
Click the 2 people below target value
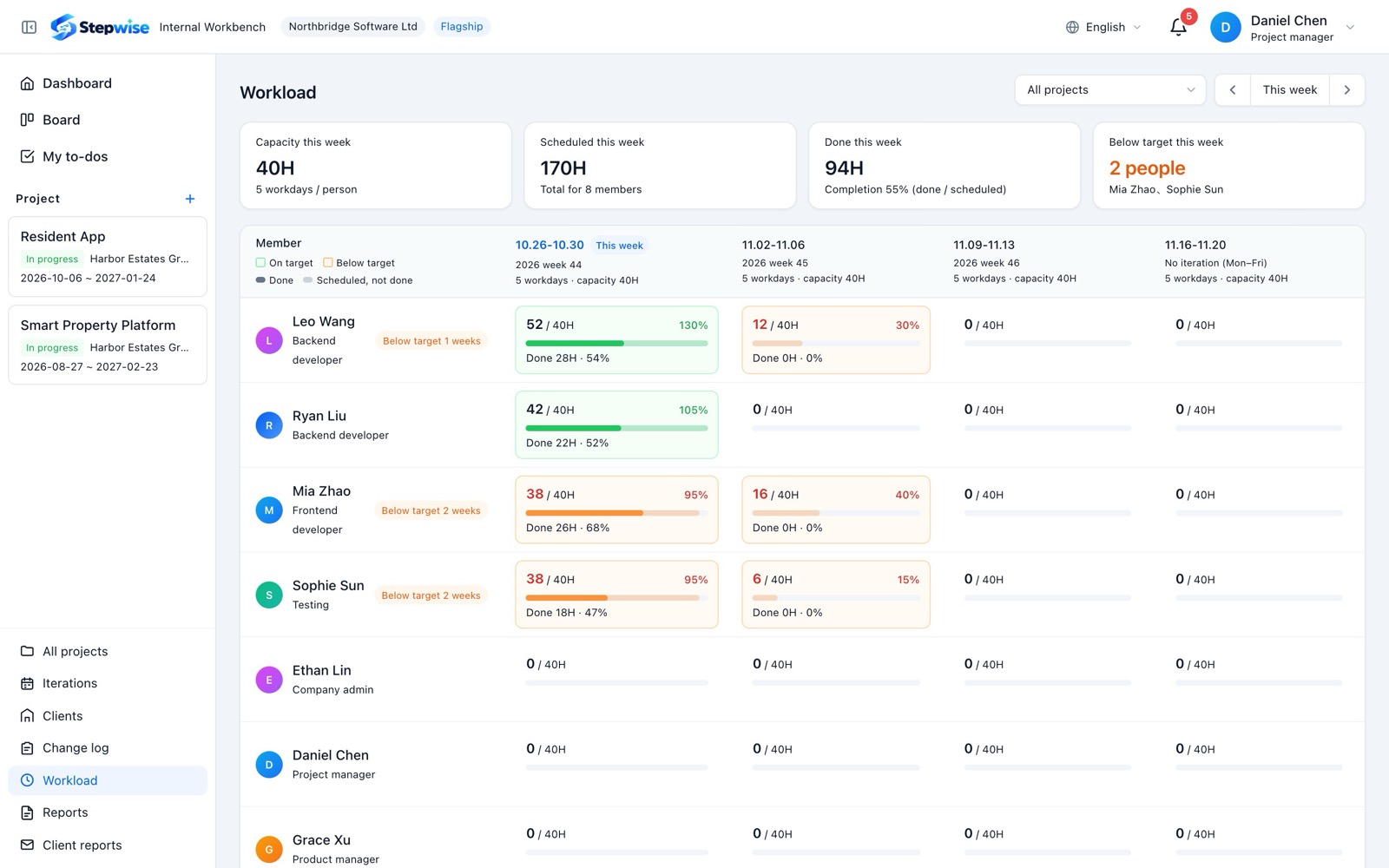(1147, 168)
